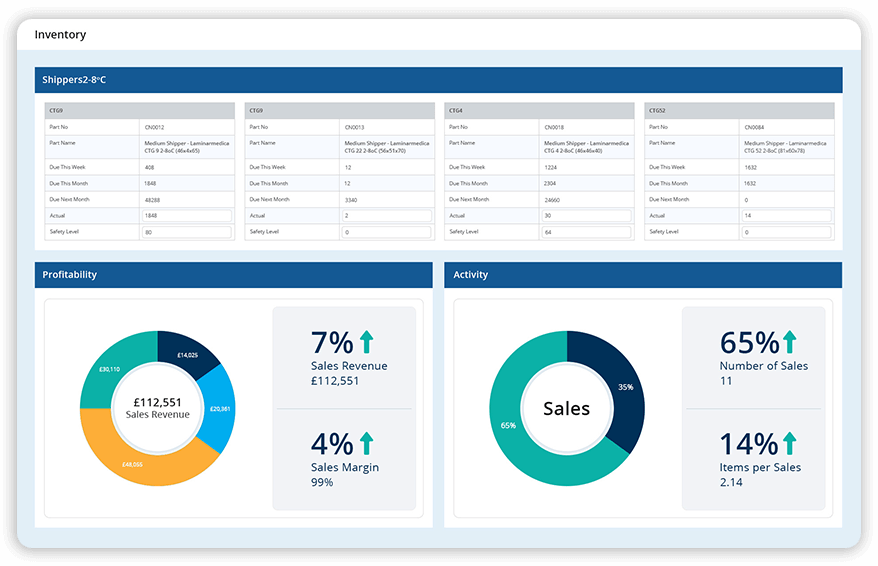Select the Activity panel header

(x=643, y=275)
